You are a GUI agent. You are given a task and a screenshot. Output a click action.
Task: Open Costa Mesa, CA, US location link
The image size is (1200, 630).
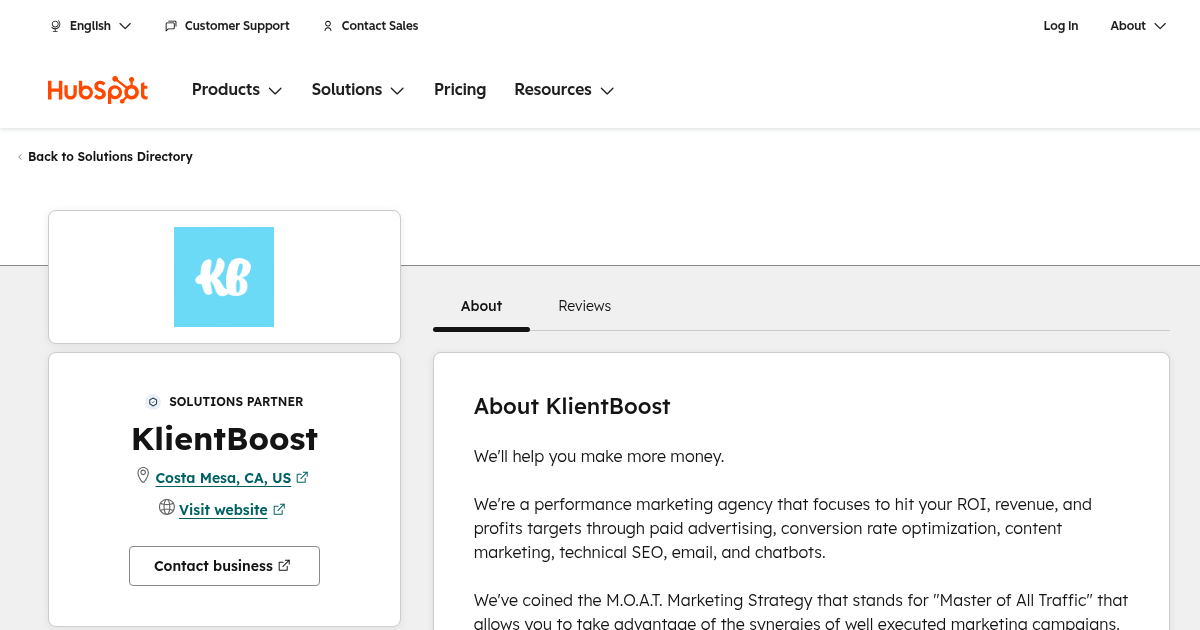[x=223, y=478]
